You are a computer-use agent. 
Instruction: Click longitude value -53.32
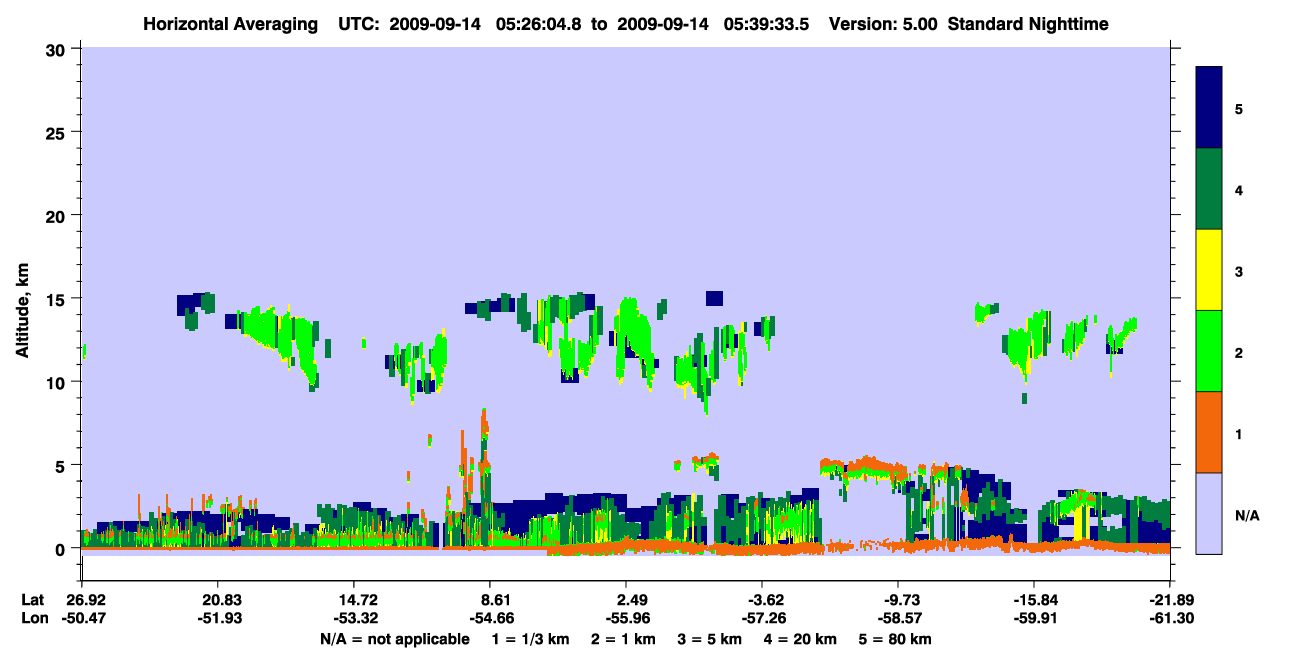[354, 618]
